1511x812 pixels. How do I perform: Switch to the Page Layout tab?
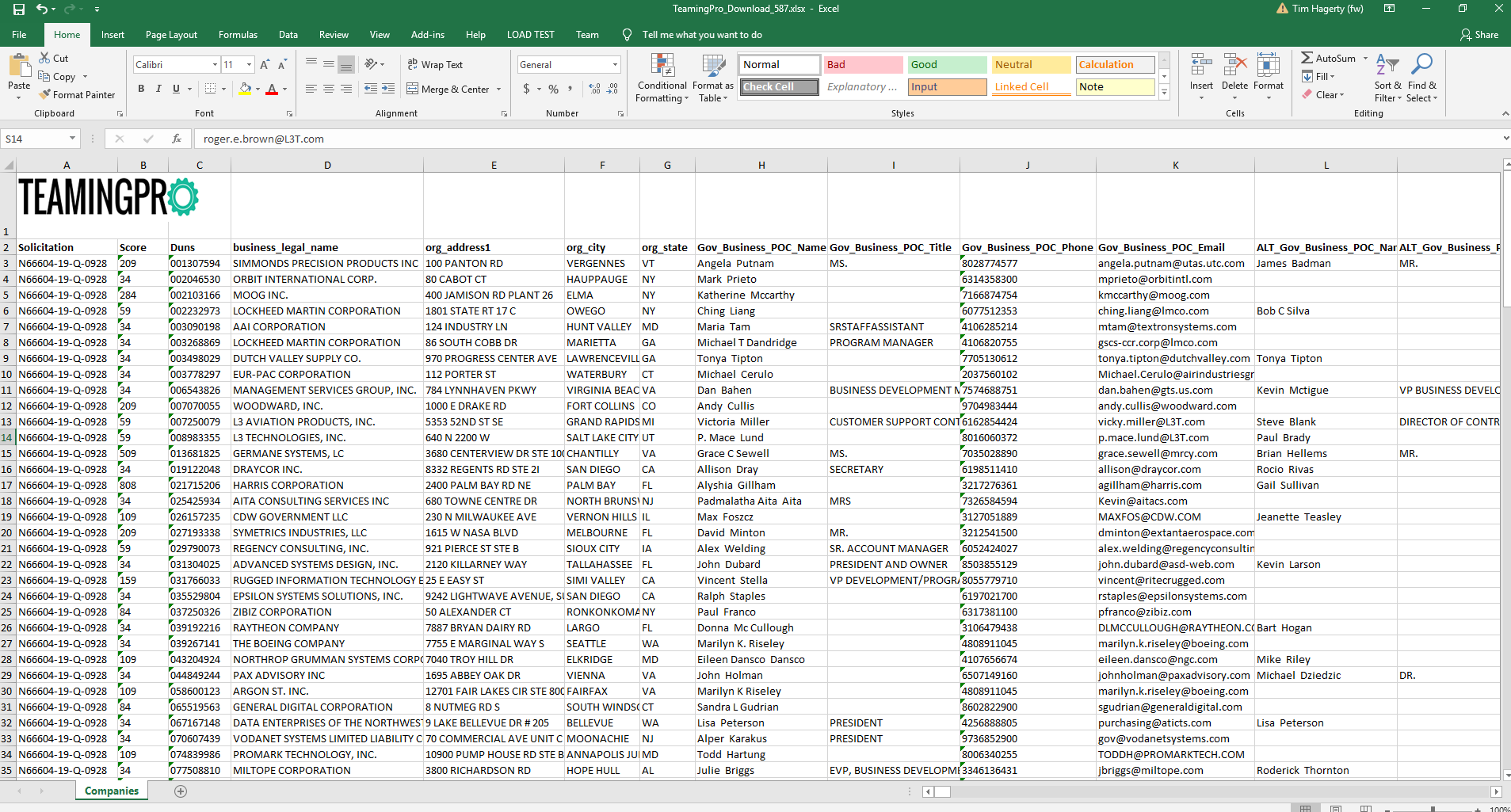[171, 35]
